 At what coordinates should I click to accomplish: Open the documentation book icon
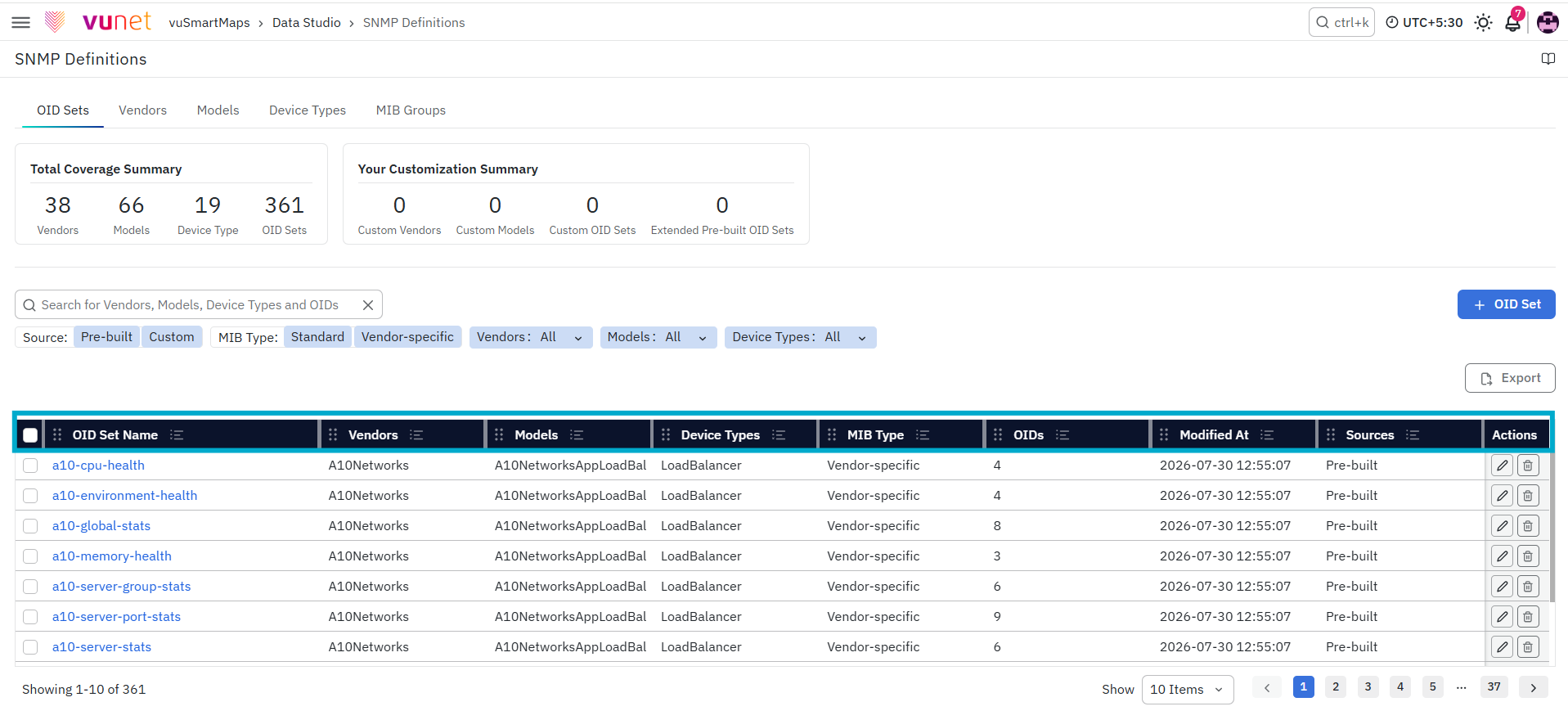pos(1548,59)
